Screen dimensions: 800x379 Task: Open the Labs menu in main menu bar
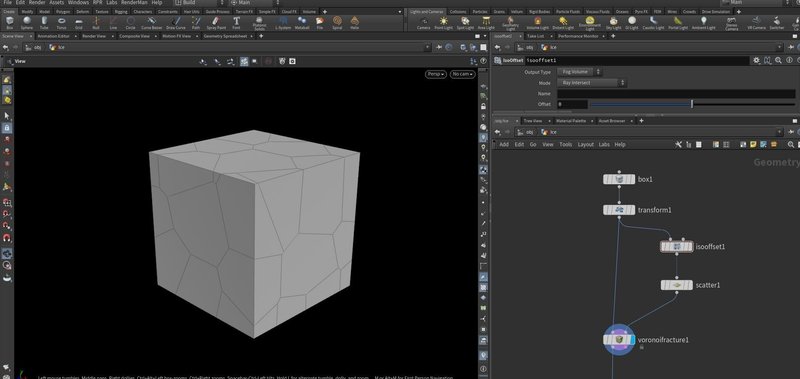coord(112,3)
